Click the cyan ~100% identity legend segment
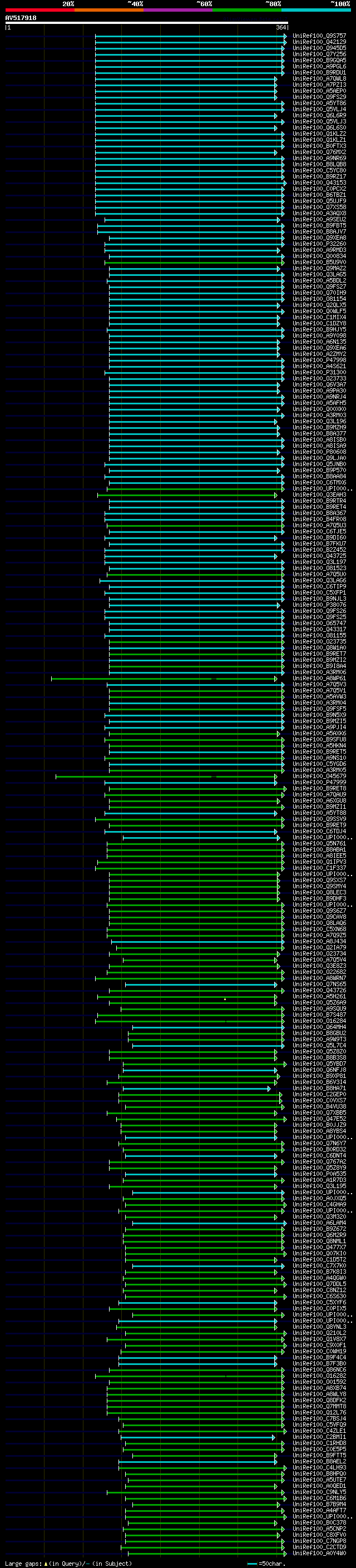The width and height of the screenshot is (356, 1568). click(x=317, y=10)
